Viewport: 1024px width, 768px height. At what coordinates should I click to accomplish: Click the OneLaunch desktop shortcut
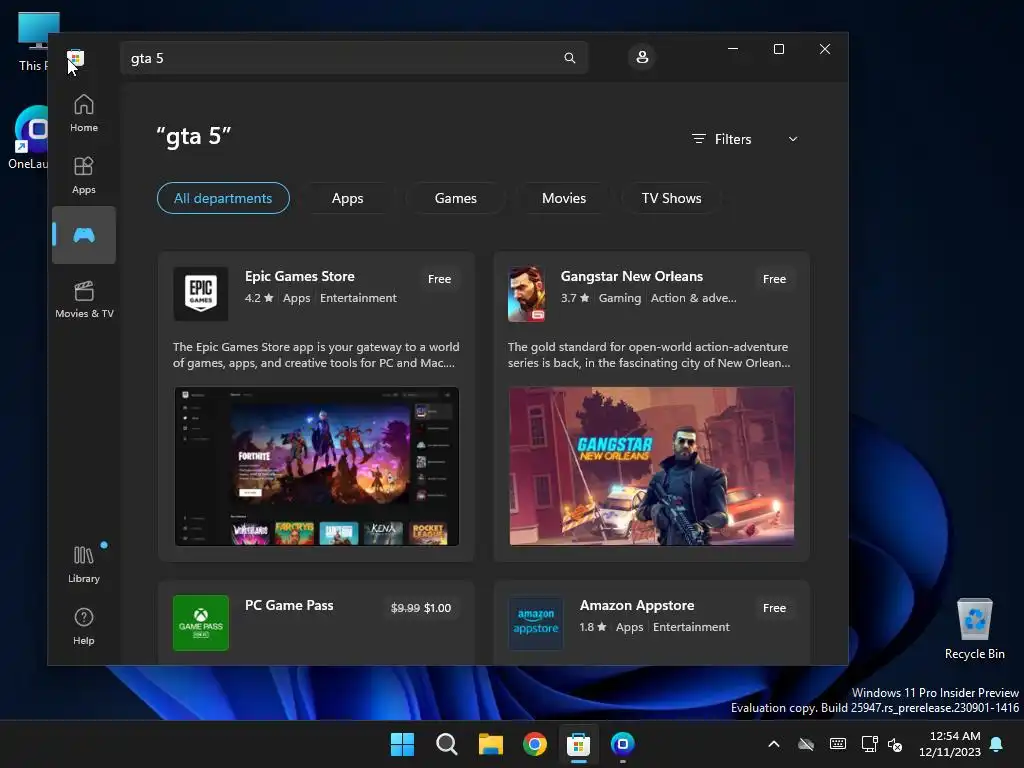click(x=29, y=138)
